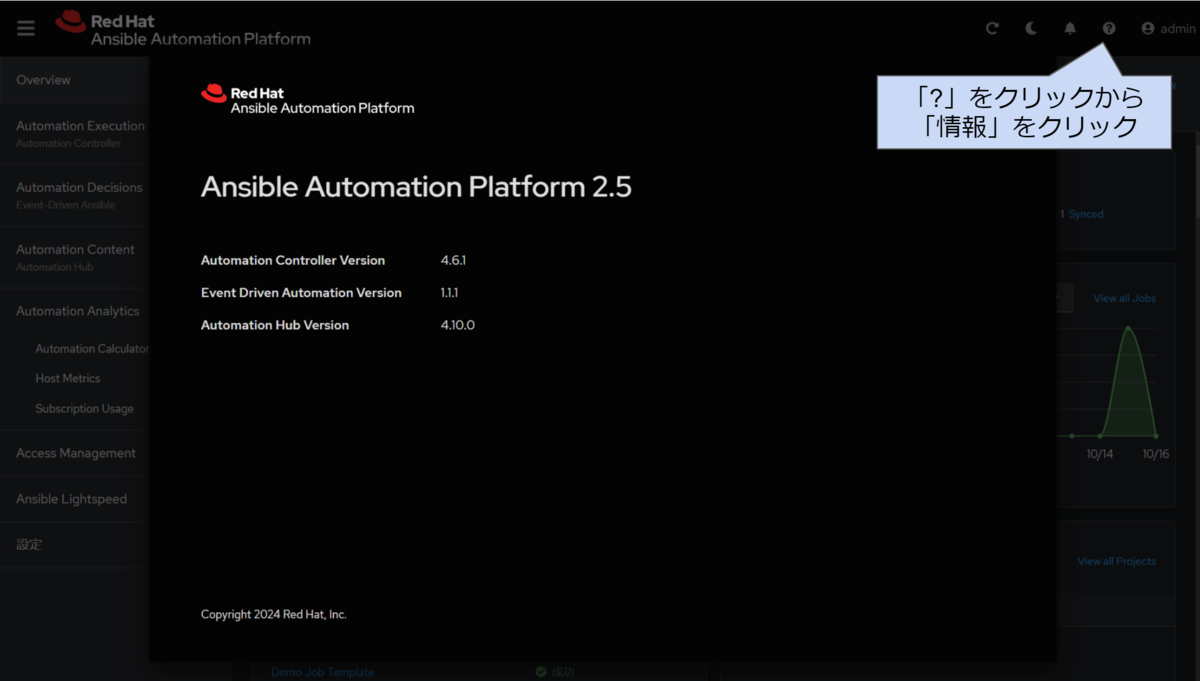
Task: Click the green job chart peak
Action: pos(1128,330)
